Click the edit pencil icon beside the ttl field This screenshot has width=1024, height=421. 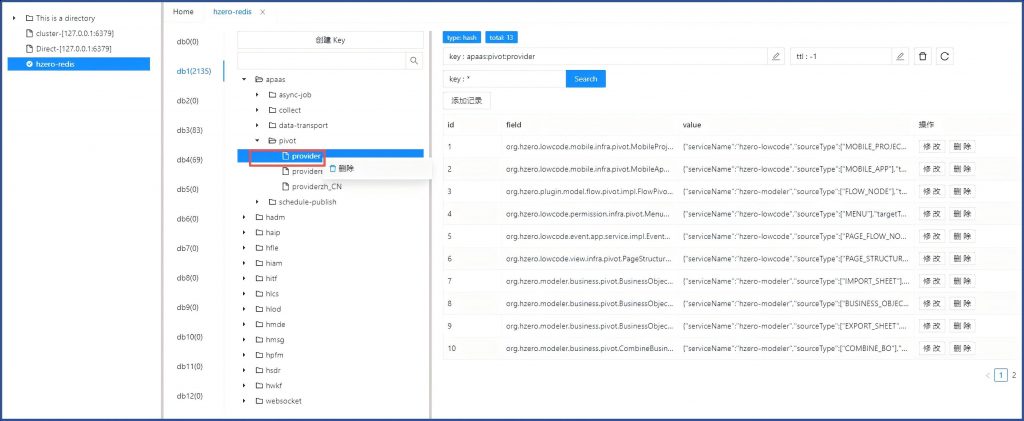(x=900, y=57)
